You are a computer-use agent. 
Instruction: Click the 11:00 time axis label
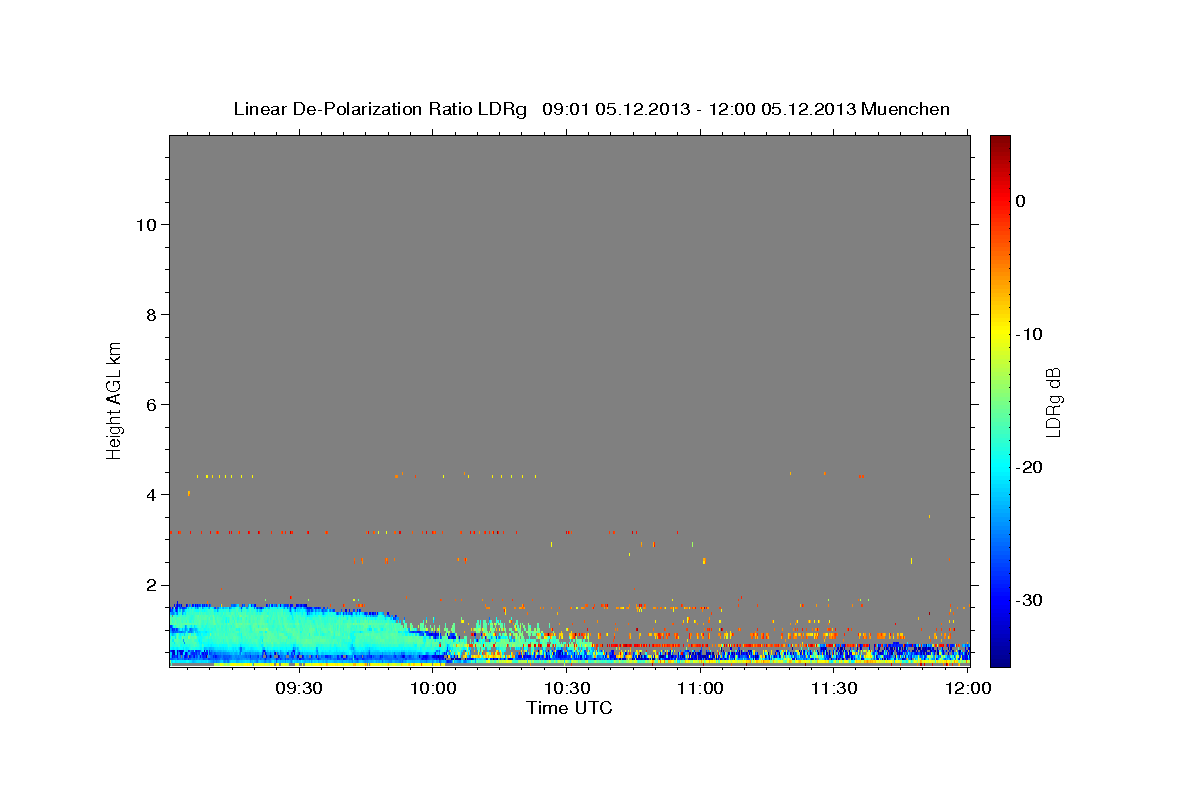(700, 688)
